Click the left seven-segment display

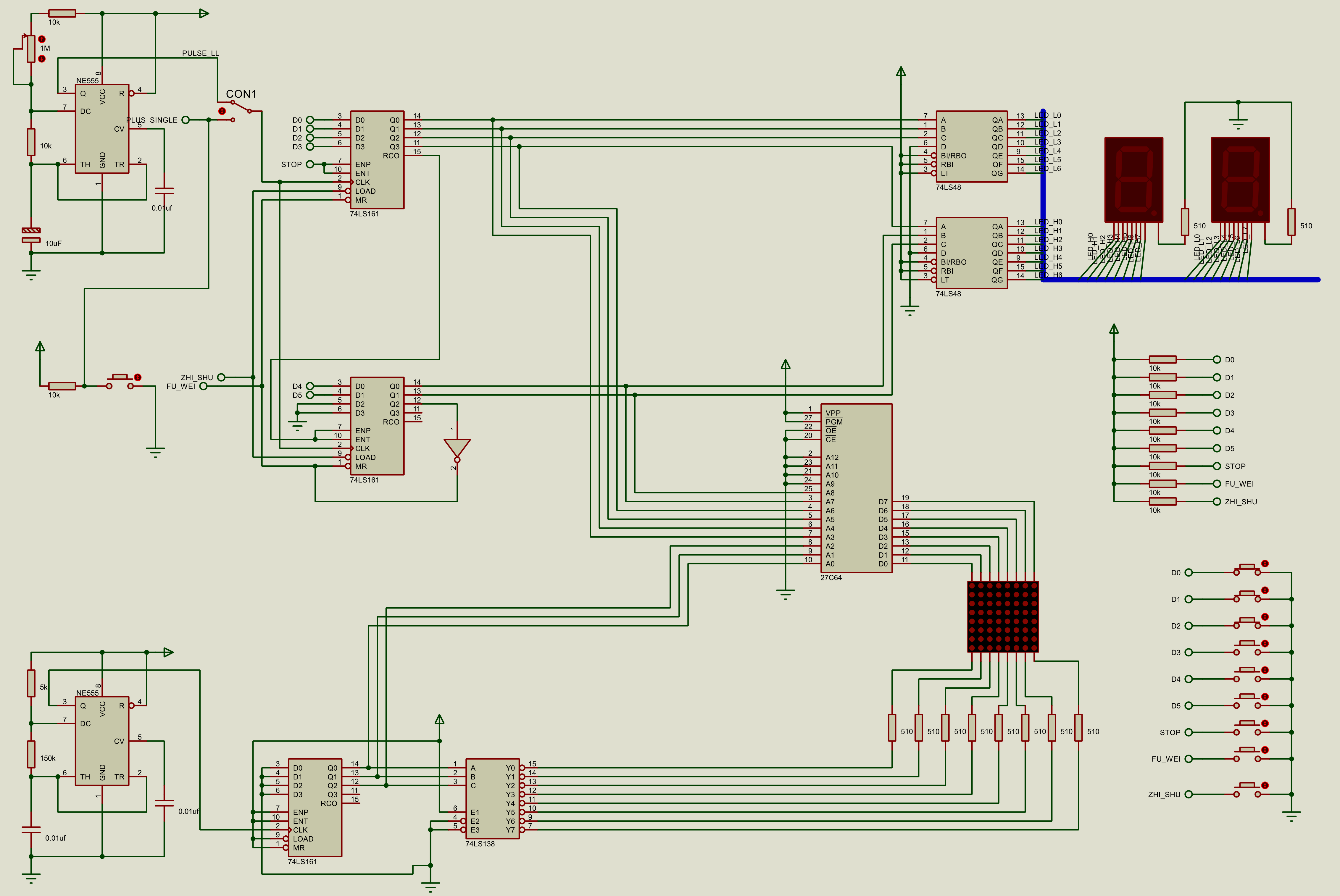(x=1134, y=180)
